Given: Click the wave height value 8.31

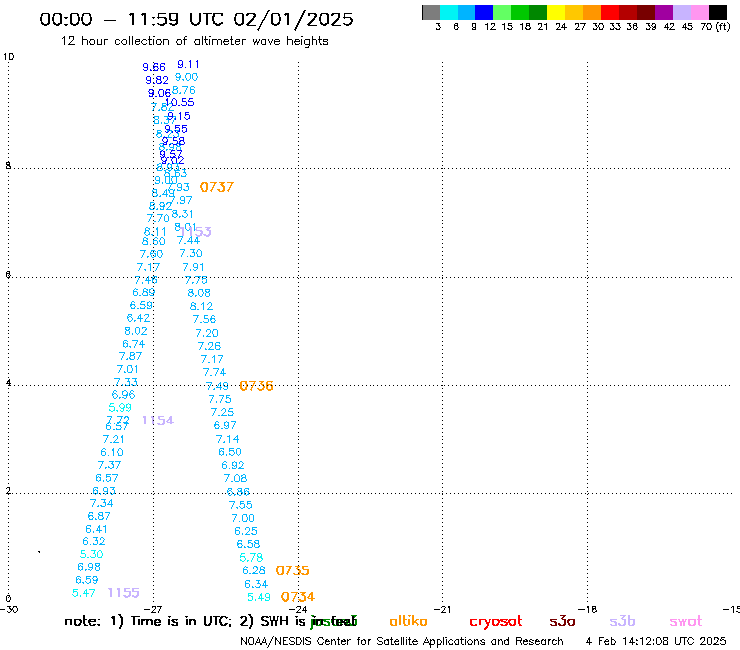Looking at the screenshot, I should click(182, 214).
